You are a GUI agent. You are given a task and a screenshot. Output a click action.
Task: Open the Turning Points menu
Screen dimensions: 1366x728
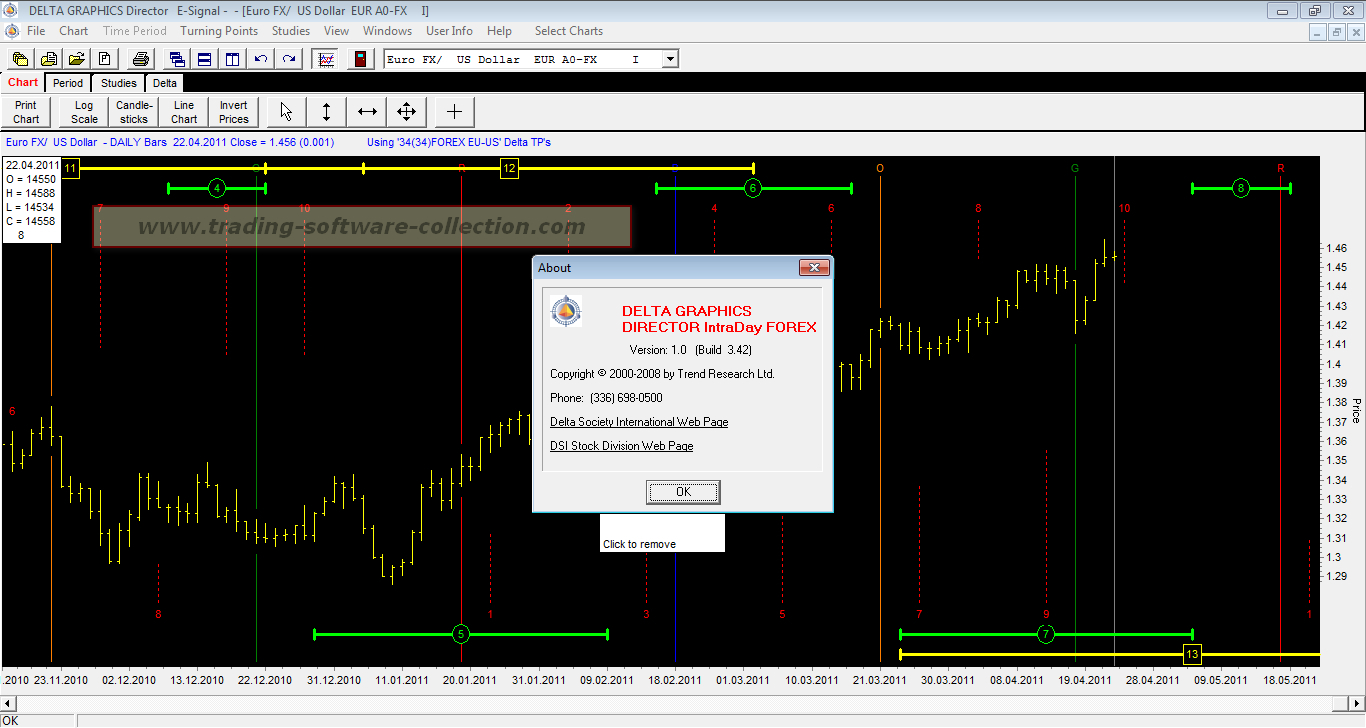pos(219,31)
